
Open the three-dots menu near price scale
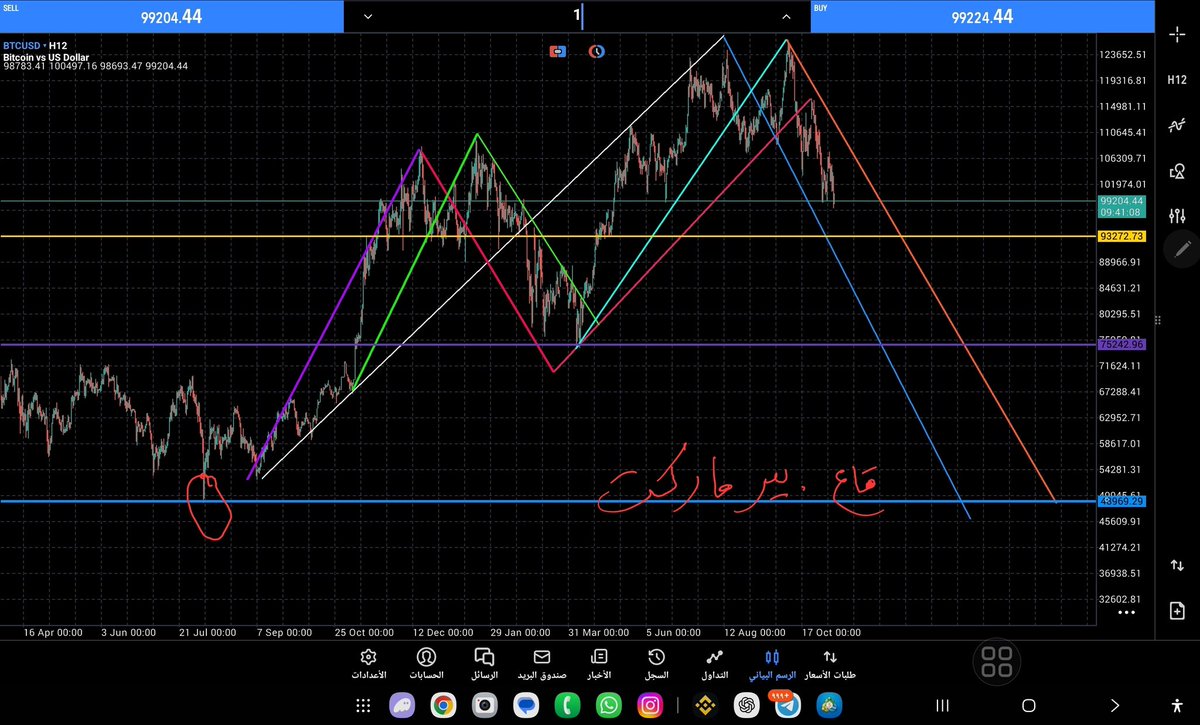(x=1128, y=611)
